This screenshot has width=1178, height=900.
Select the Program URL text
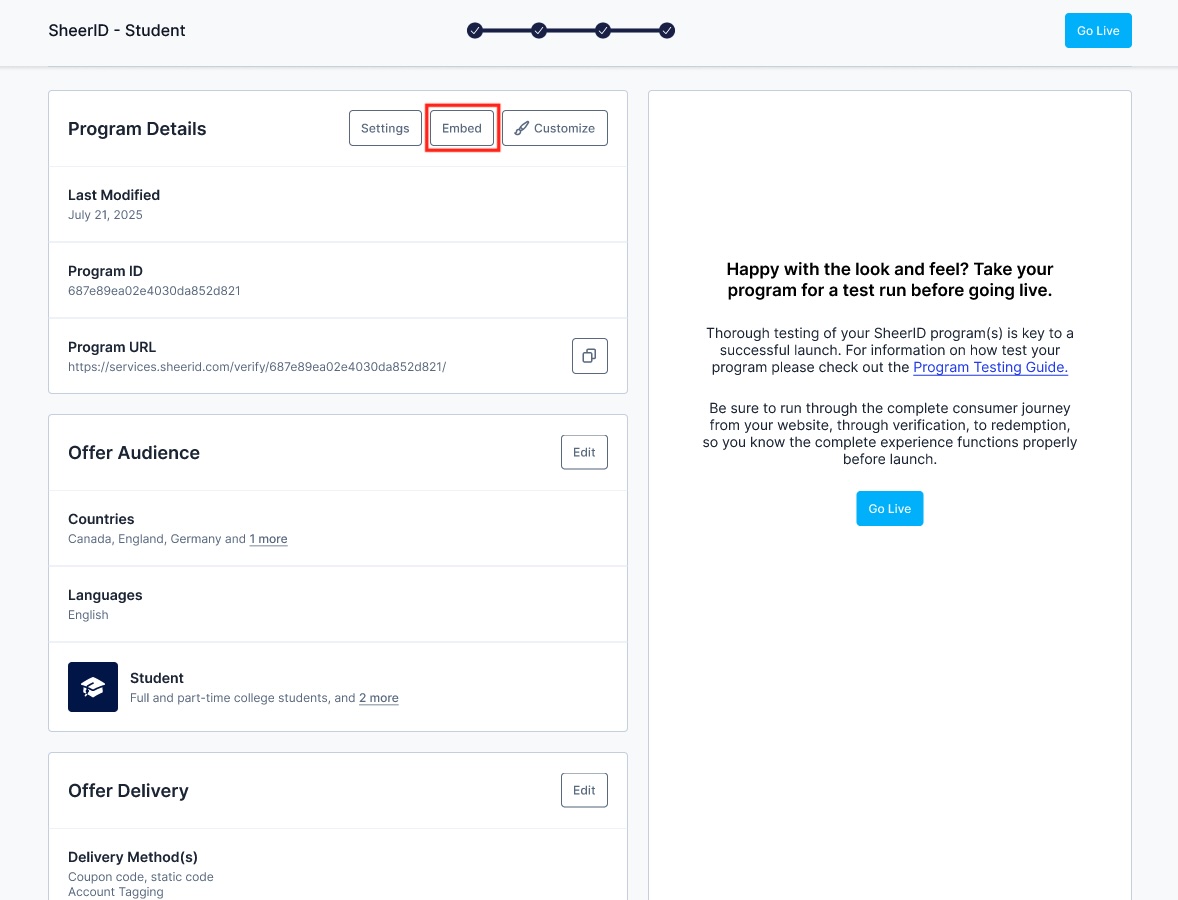(x=257, y=367)
